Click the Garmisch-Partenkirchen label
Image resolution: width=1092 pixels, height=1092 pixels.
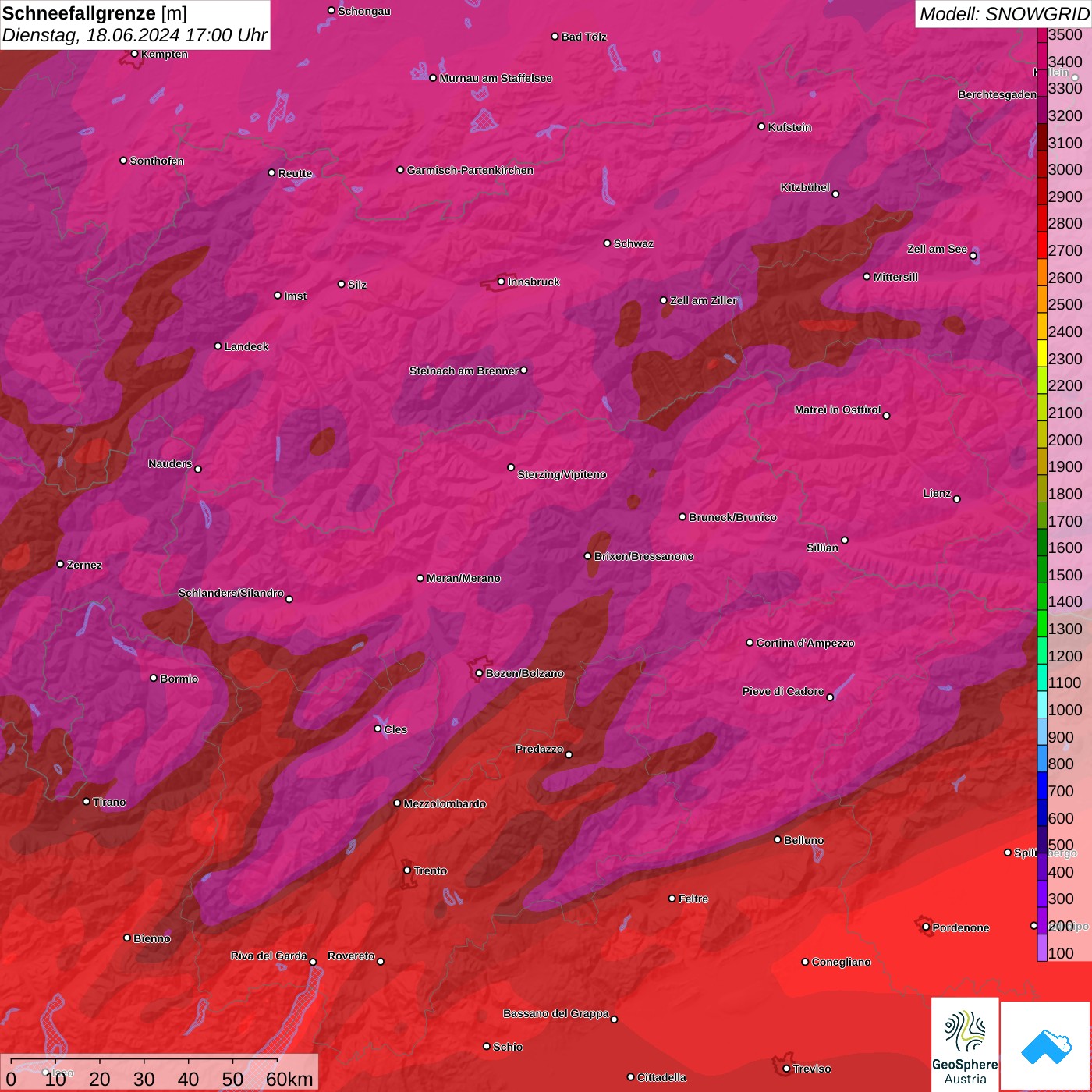470,170
